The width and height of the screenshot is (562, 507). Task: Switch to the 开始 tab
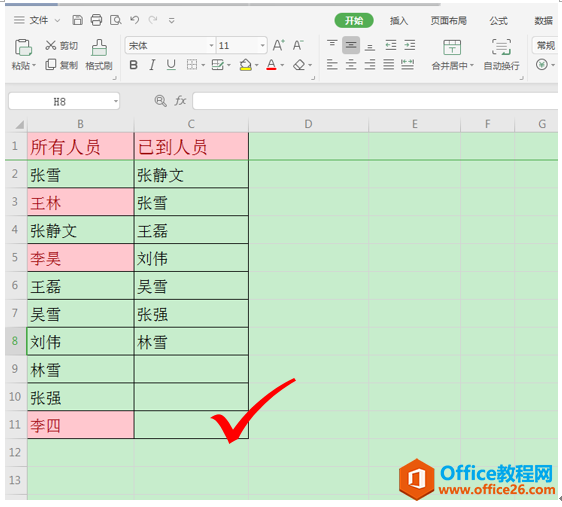pyautogui.click(x=354, y=21)
